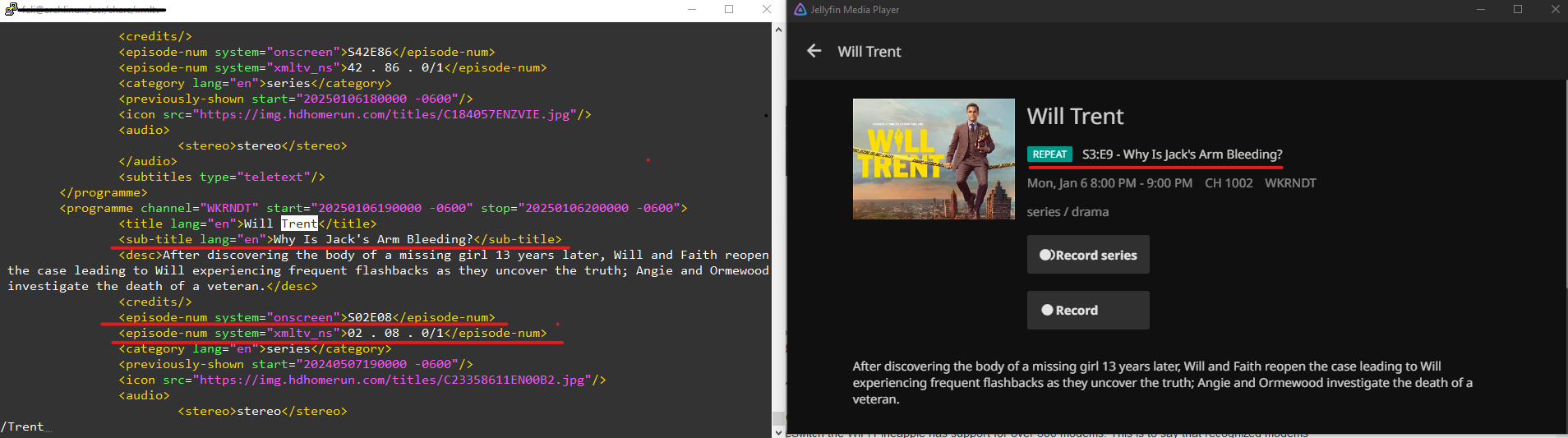Close the terminal window
Image resolution: width=1568 pixels, height=438 pixels.
point(766,10)
